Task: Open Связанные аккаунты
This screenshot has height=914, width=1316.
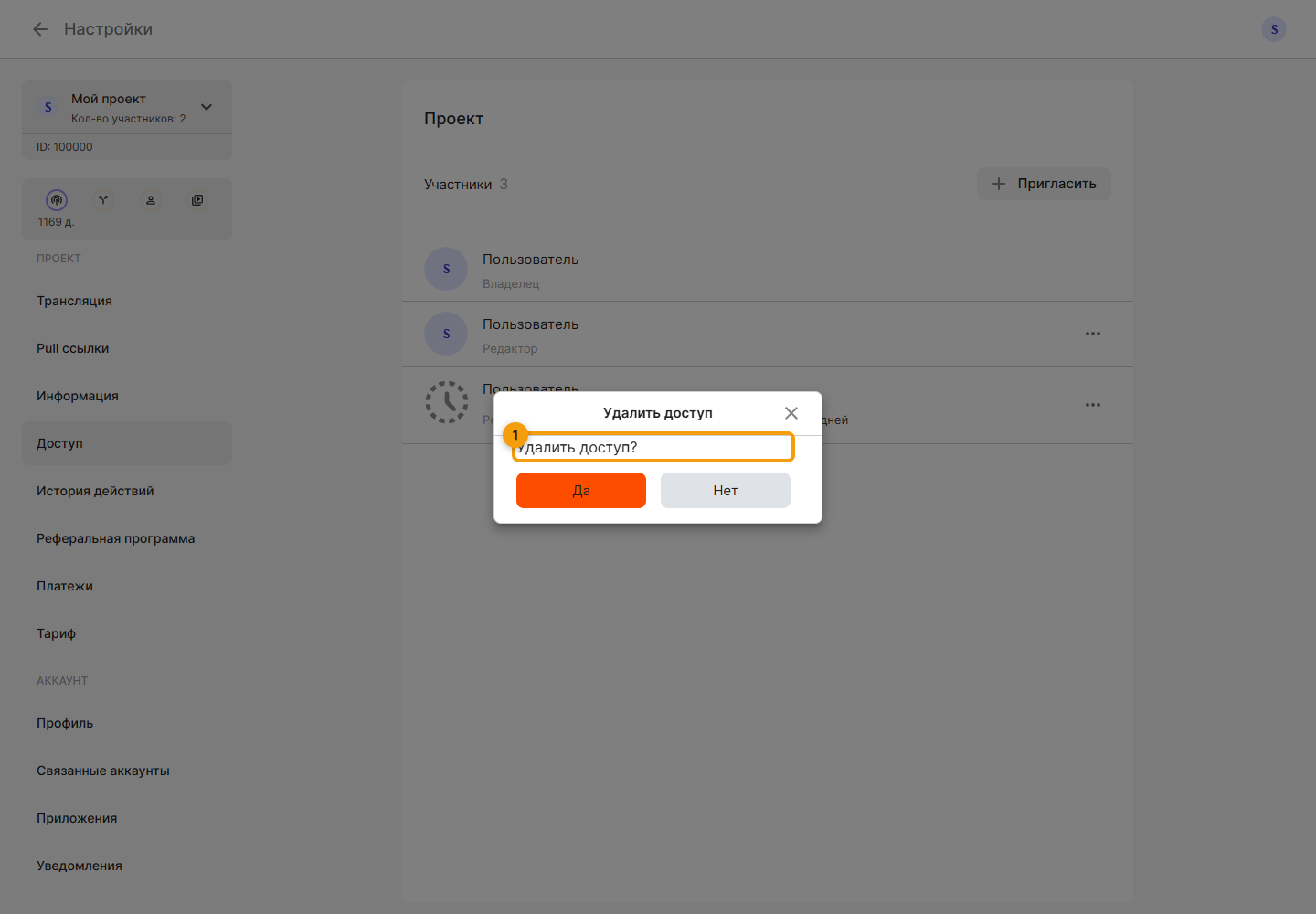Action: (127, 771)
